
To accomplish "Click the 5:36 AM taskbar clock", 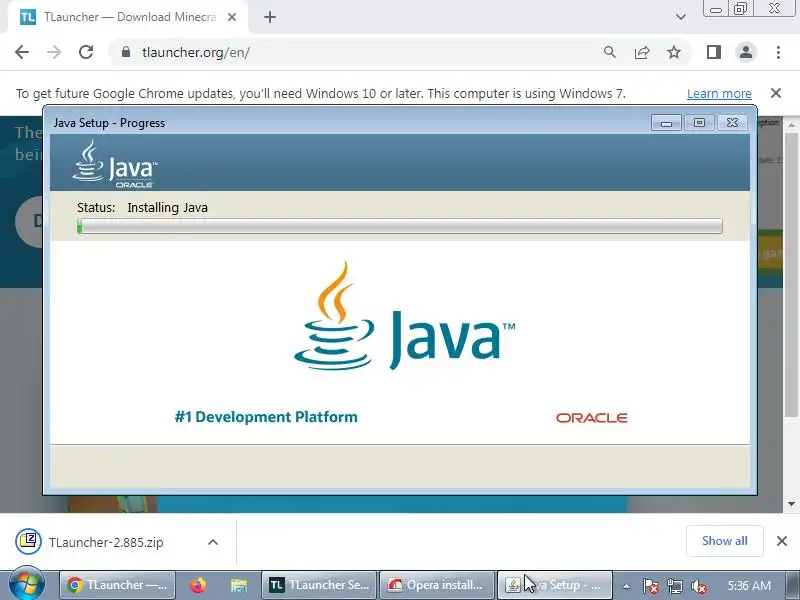I will (x=749, y=586).
